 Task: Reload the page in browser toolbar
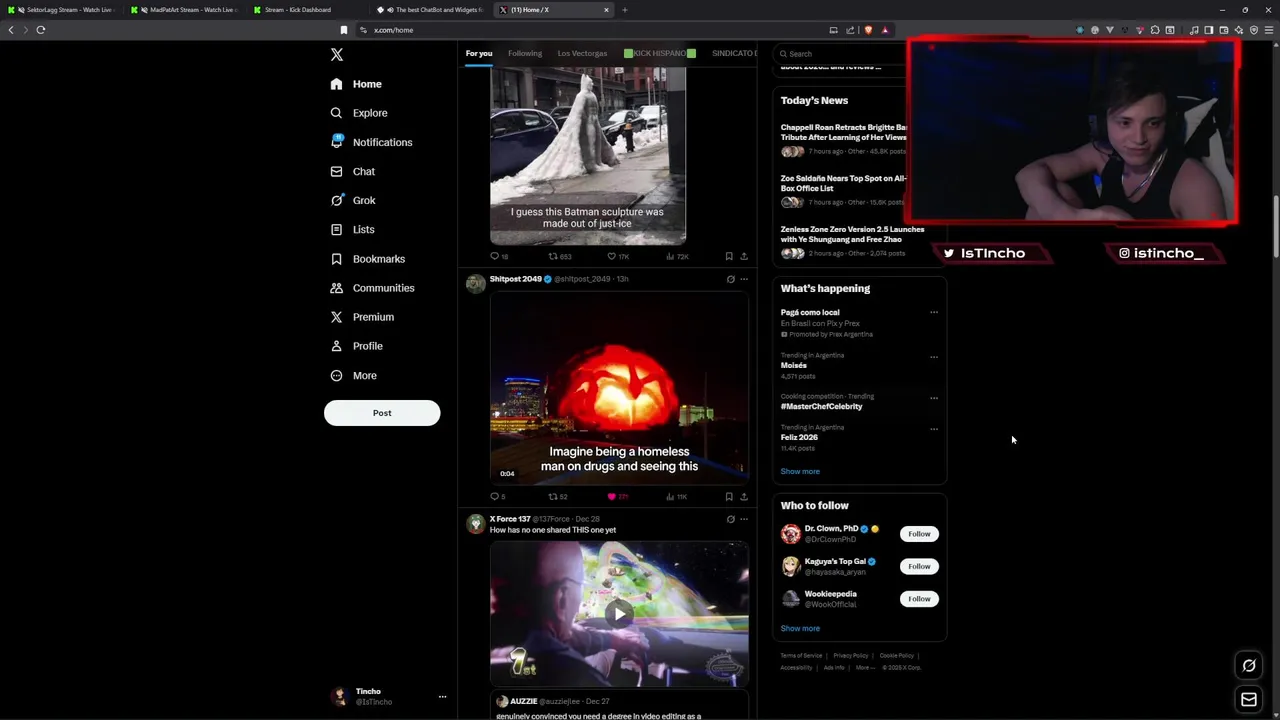click(x=41, y=30)
